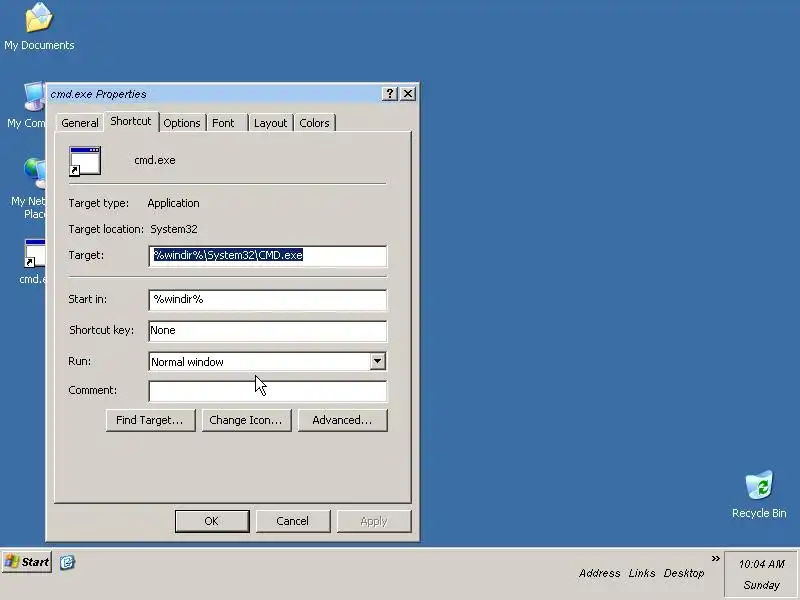Screen dimensions: 800x600
Task: Click the disabled Apply button
Action: 374,521
